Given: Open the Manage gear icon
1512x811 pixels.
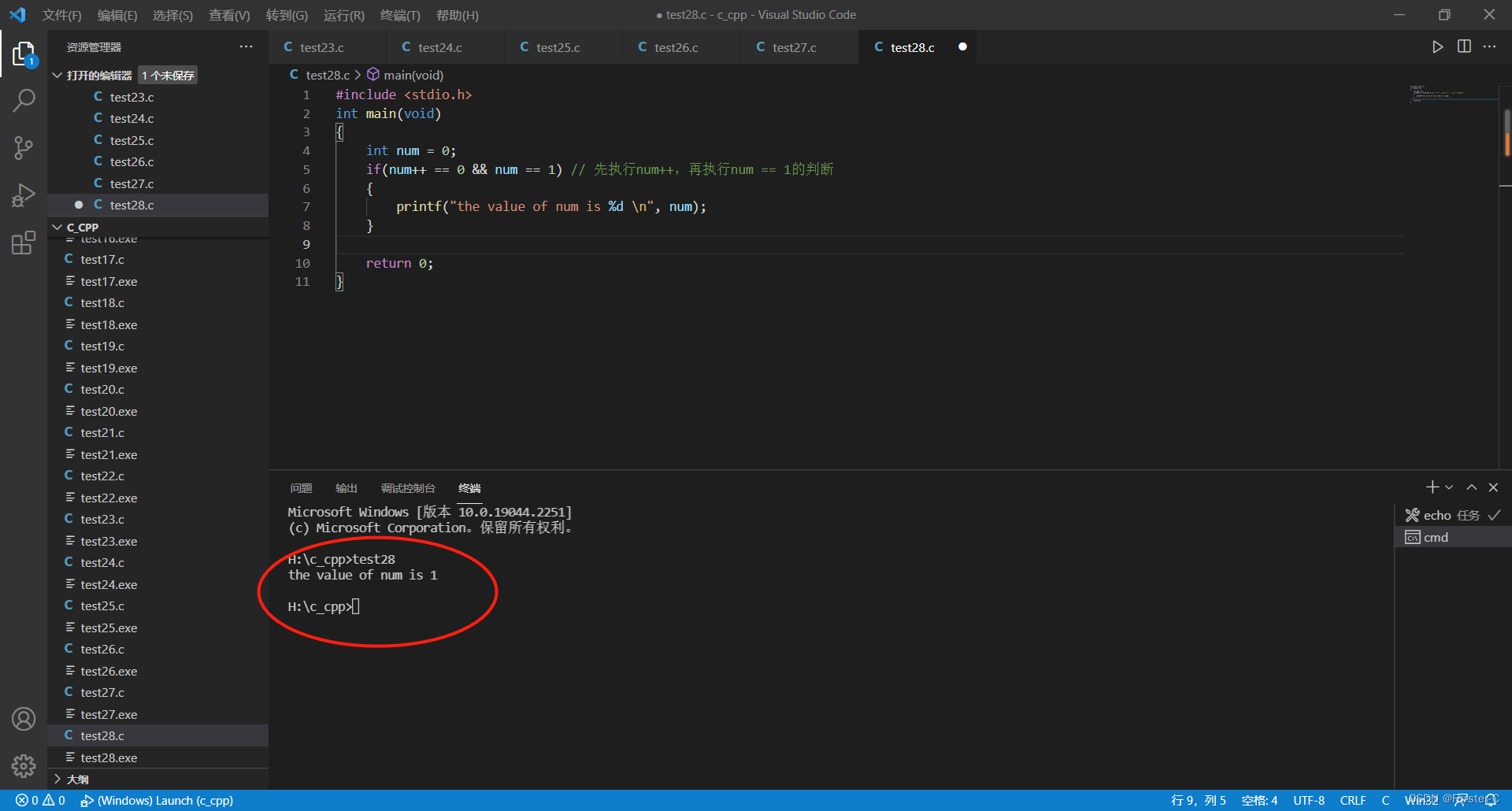Looking at the screenshot, I should (24, 766).
